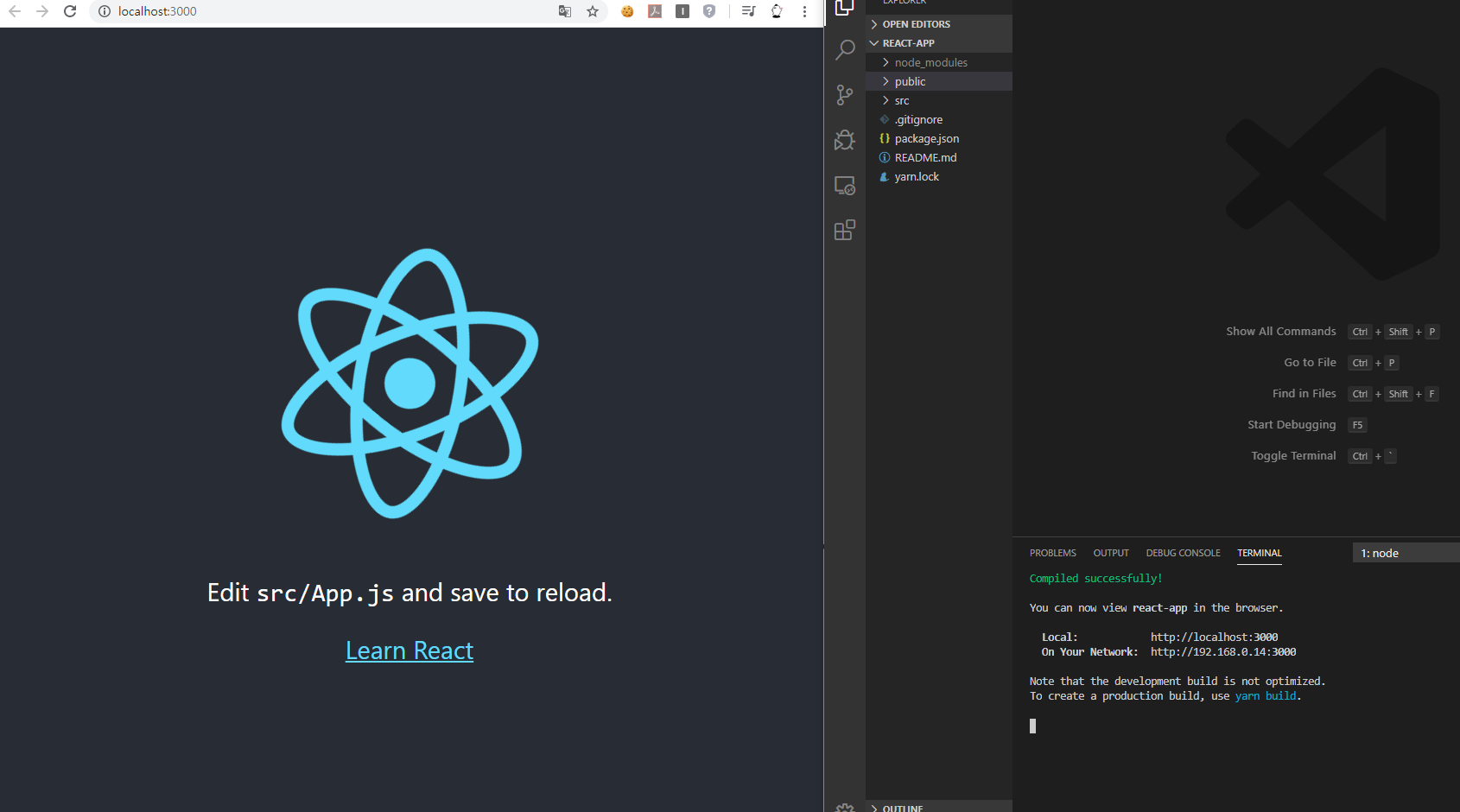Collapse the REACT-APP folder section
Viewport: 1460px width, 812px height.
click(939, 43)
